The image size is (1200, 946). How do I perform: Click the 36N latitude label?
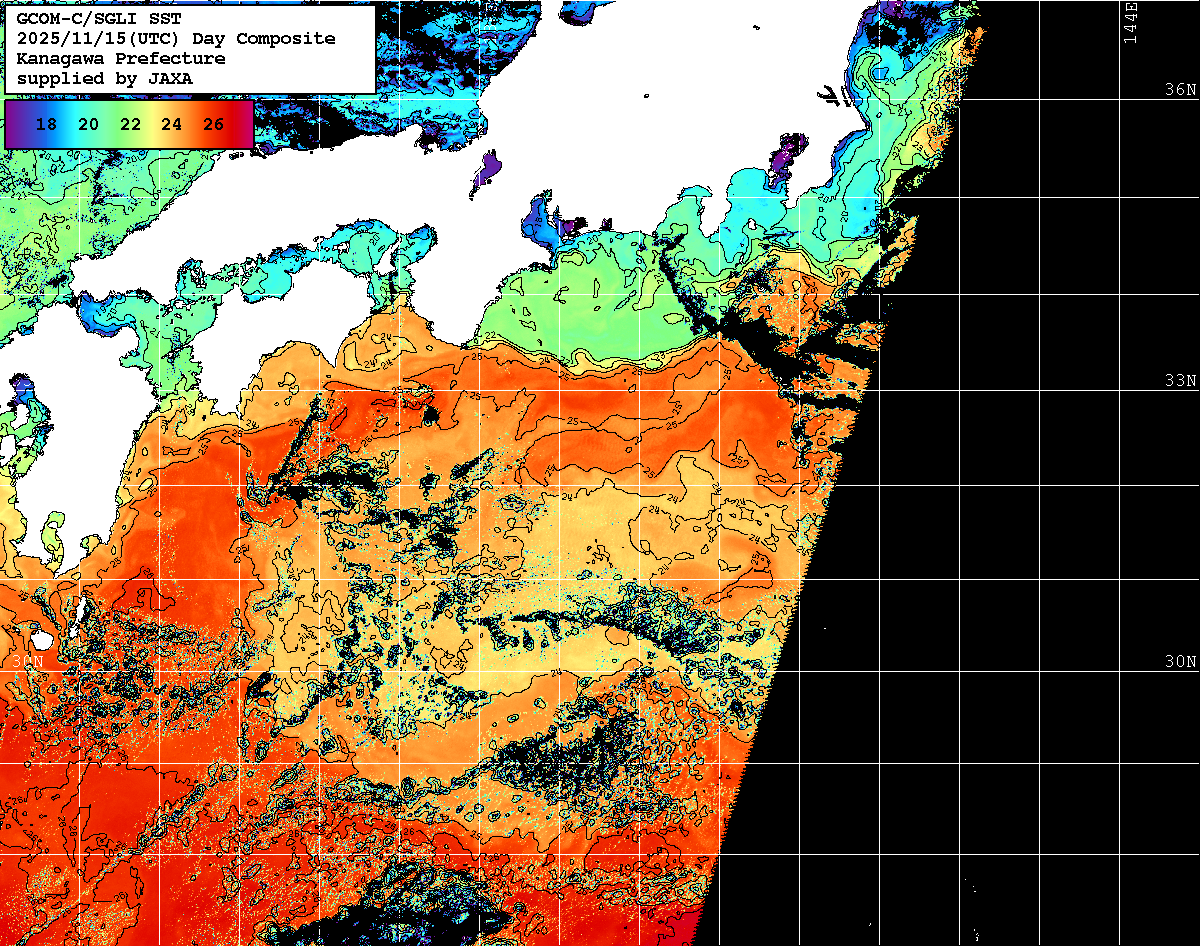click(x=1179, y=89)
